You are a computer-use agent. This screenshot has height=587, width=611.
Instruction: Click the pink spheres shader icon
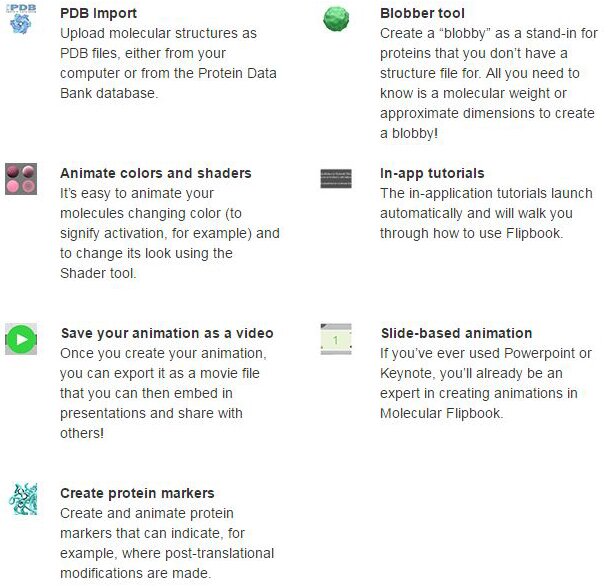point(21,178)
